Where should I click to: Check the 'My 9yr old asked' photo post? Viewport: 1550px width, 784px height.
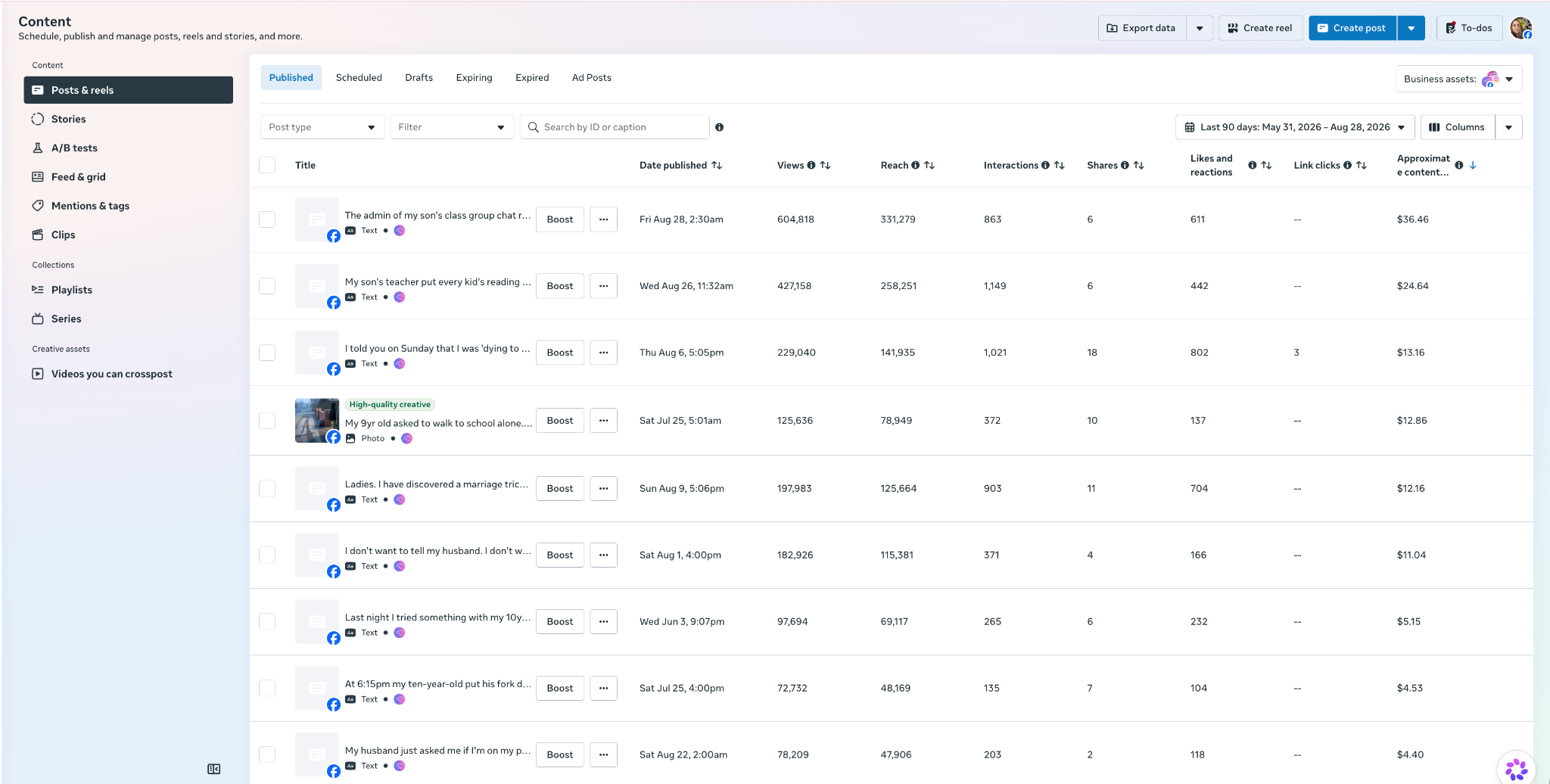point(267,421)
